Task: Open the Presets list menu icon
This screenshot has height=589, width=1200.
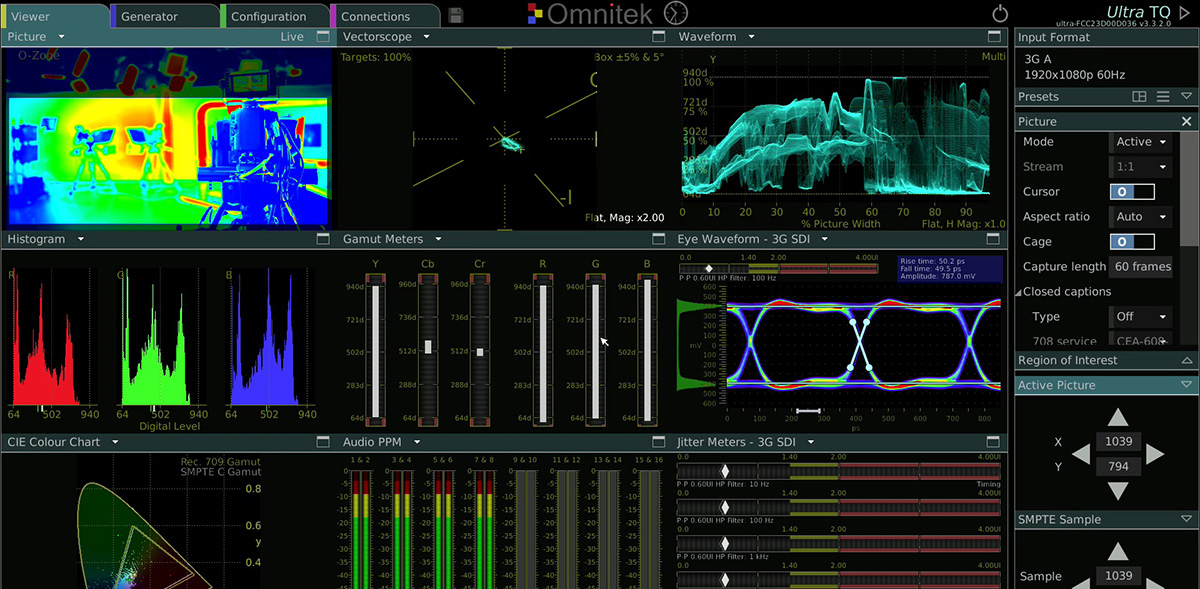Action: click(x=1163, y=97)
